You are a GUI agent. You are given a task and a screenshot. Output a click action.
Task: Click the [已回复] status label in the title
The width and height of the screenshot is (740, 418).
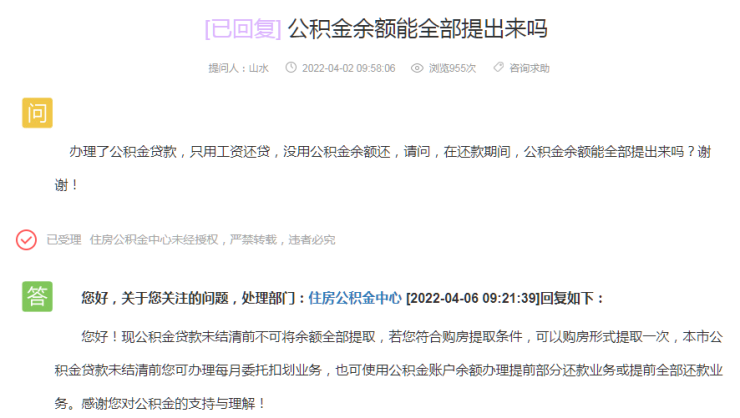[x=243, y=29]
